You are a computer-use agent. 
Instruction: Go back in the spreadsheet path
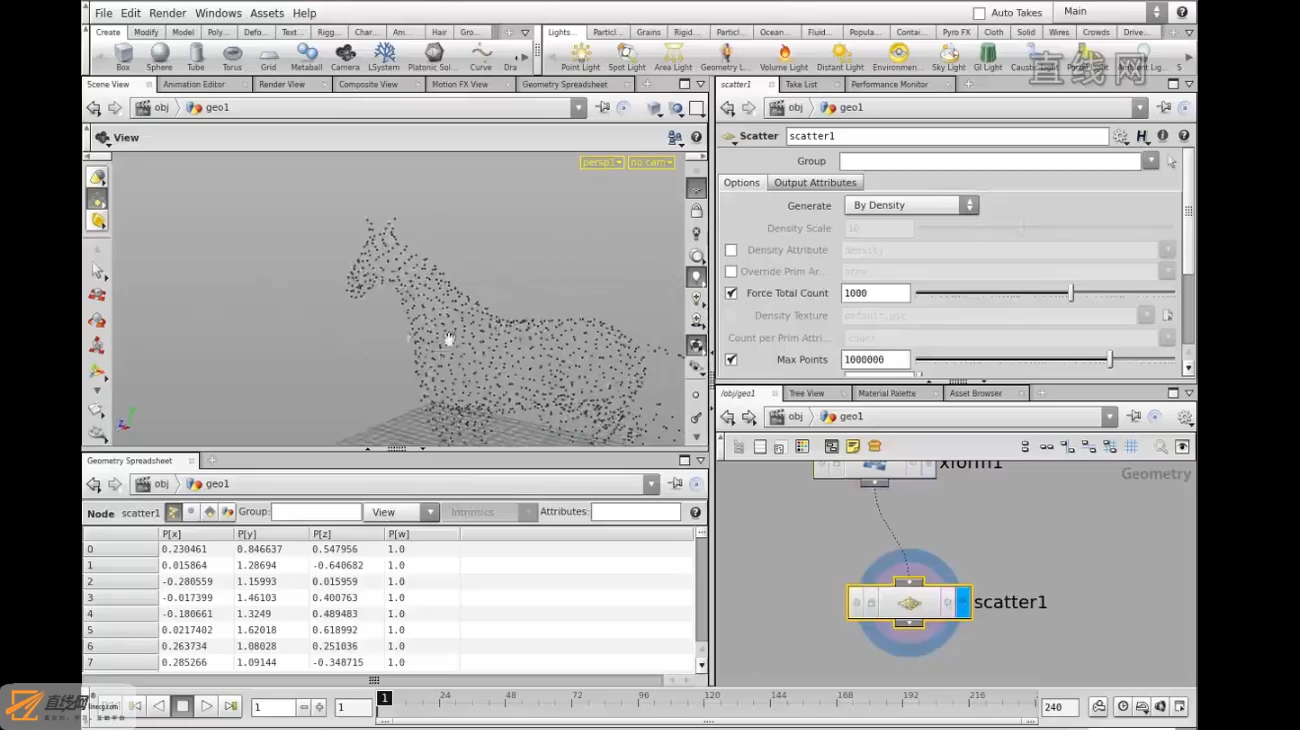point(94,484)
